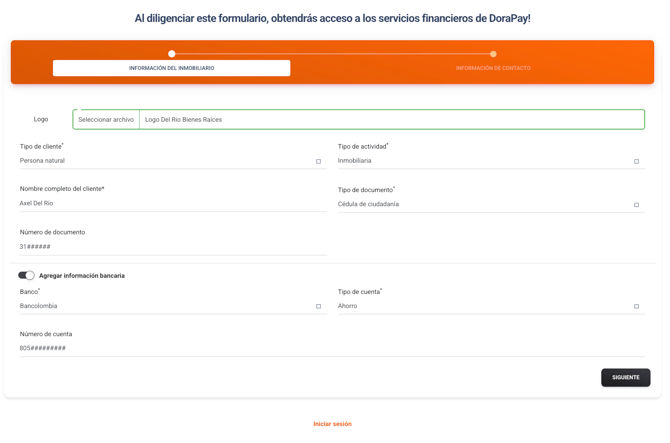Viewport: 670px width, 443px height.
Task: Follow the Iniciar sesión link
Action: (x=332, y=424)
